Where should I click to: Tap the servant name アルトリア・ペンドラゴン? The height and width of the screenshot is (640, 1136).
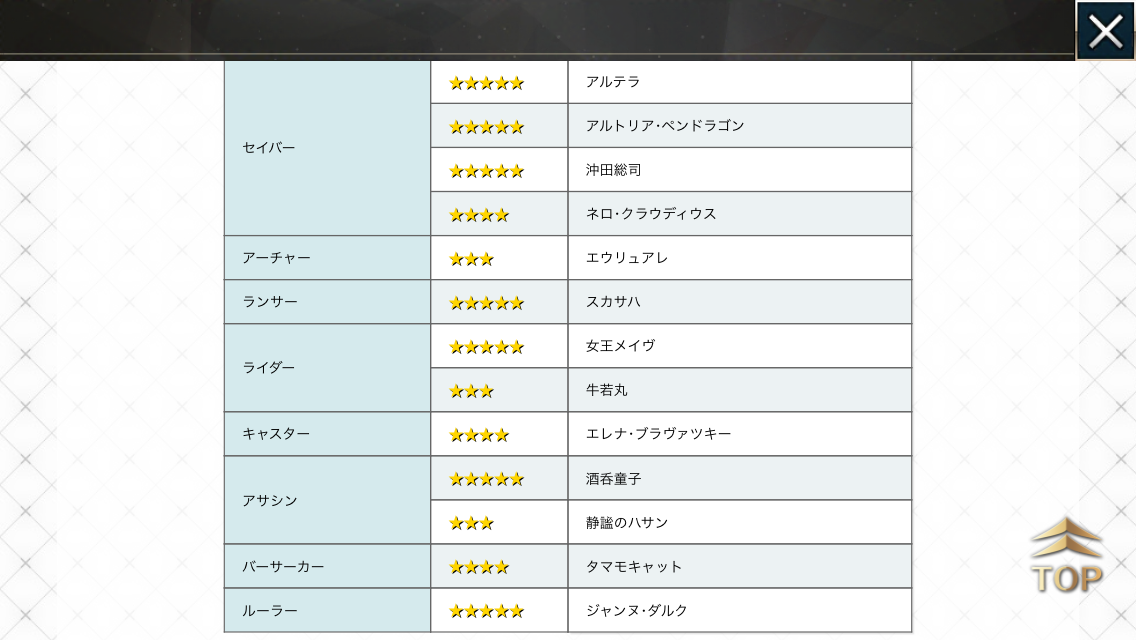(665, 126)
